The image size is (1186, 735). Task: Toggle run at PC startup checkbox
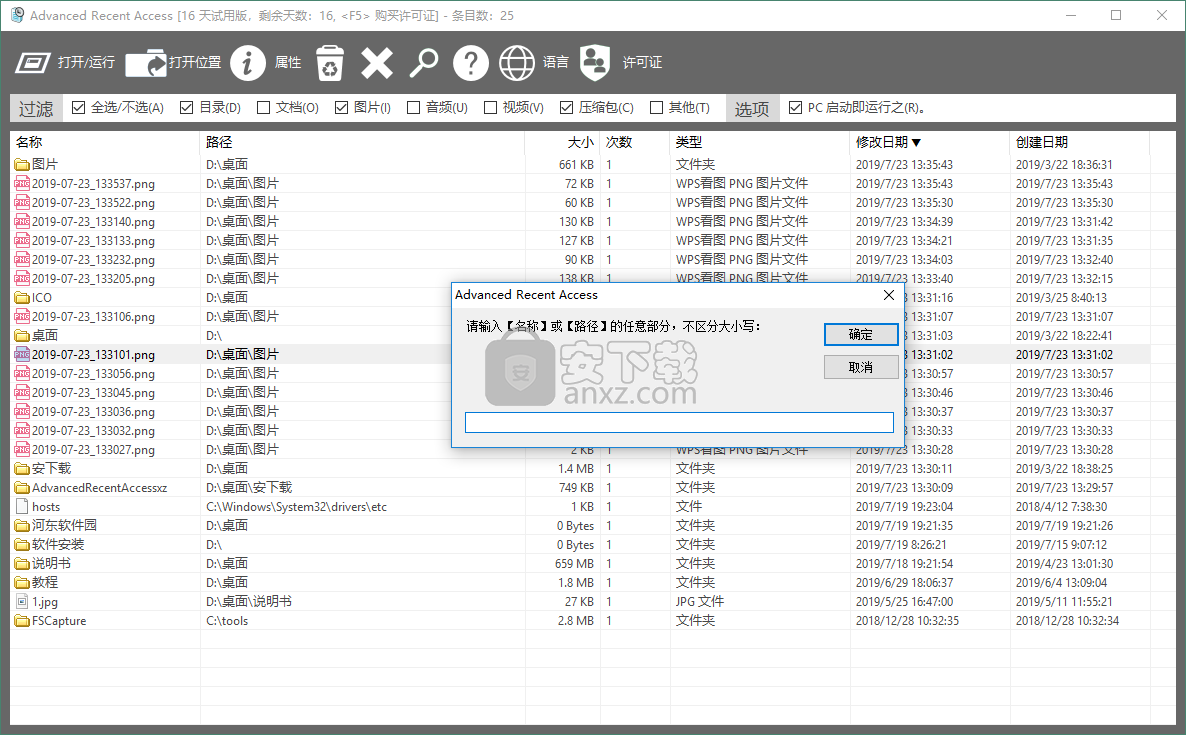795,107
